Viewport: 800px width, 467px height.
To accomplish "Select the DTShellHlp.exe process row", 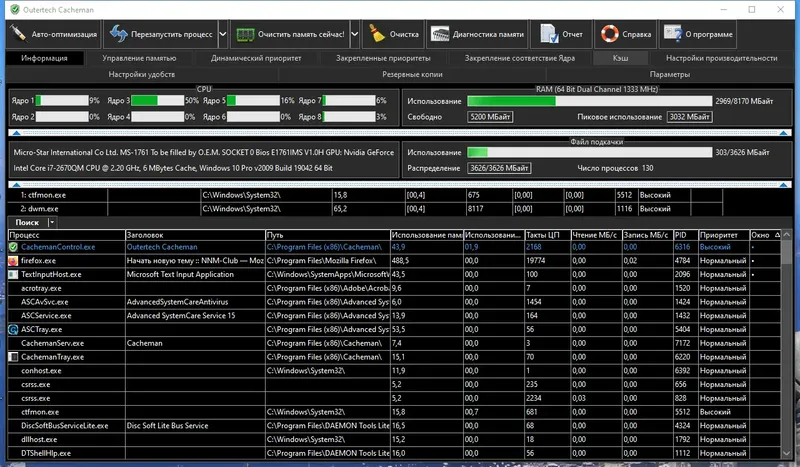I will coord(394,453).
